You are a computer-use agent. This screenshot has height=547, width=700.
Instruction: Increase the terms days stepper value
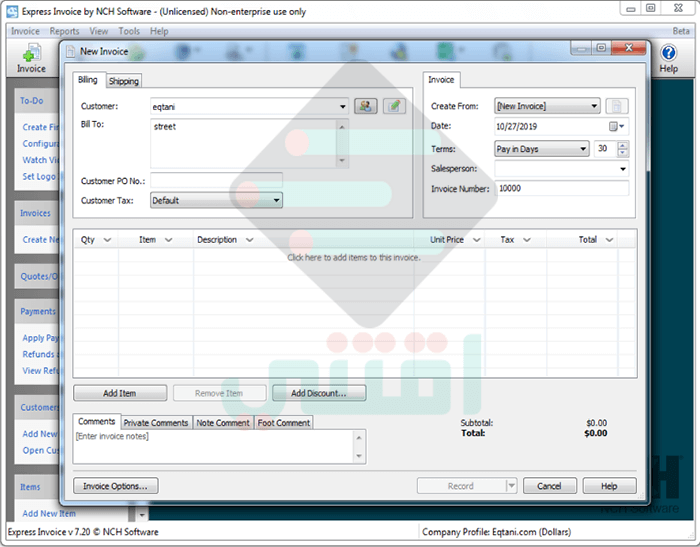(x=623, y=145)
